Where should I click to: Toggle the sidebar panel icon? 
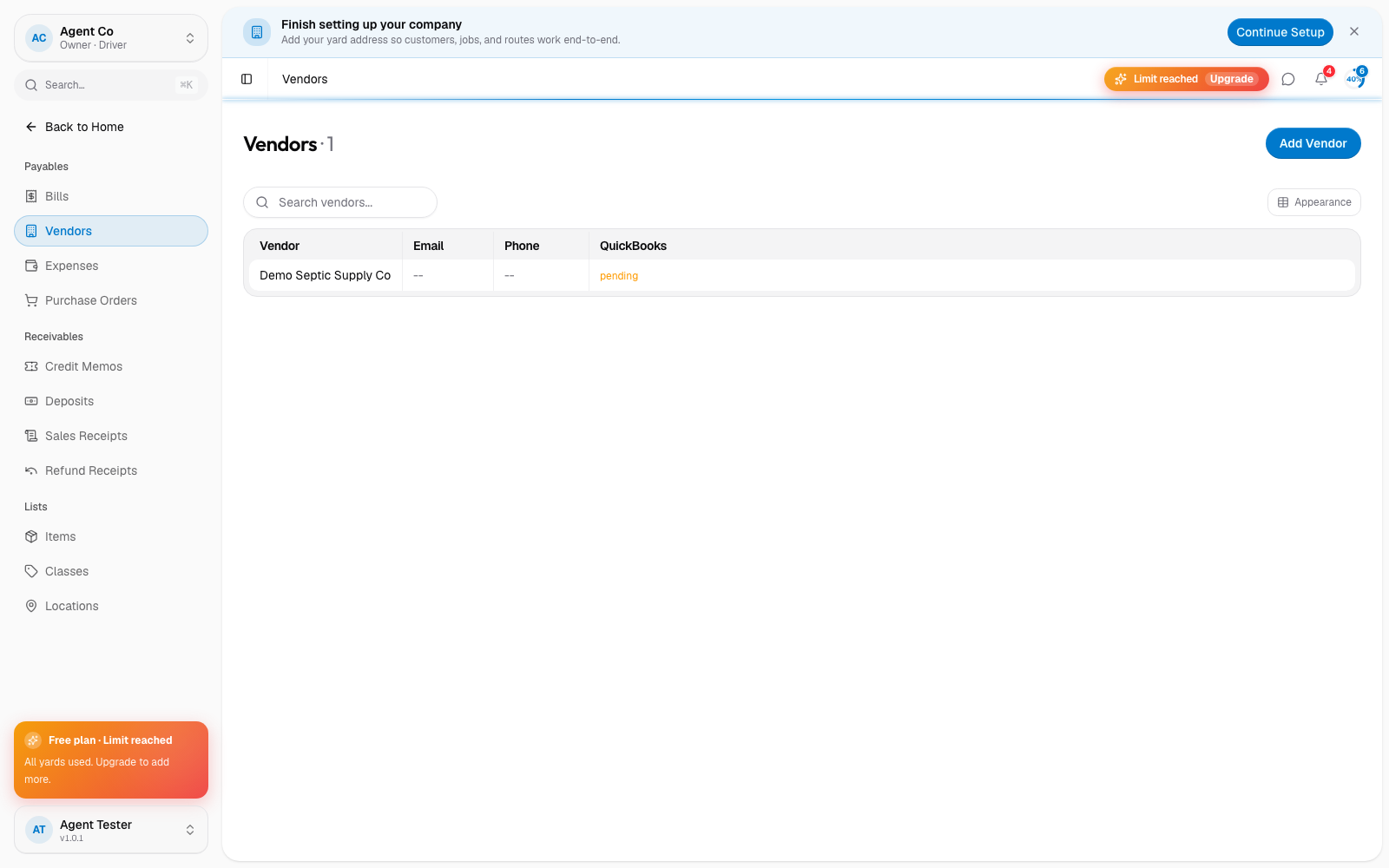(247, 79)
